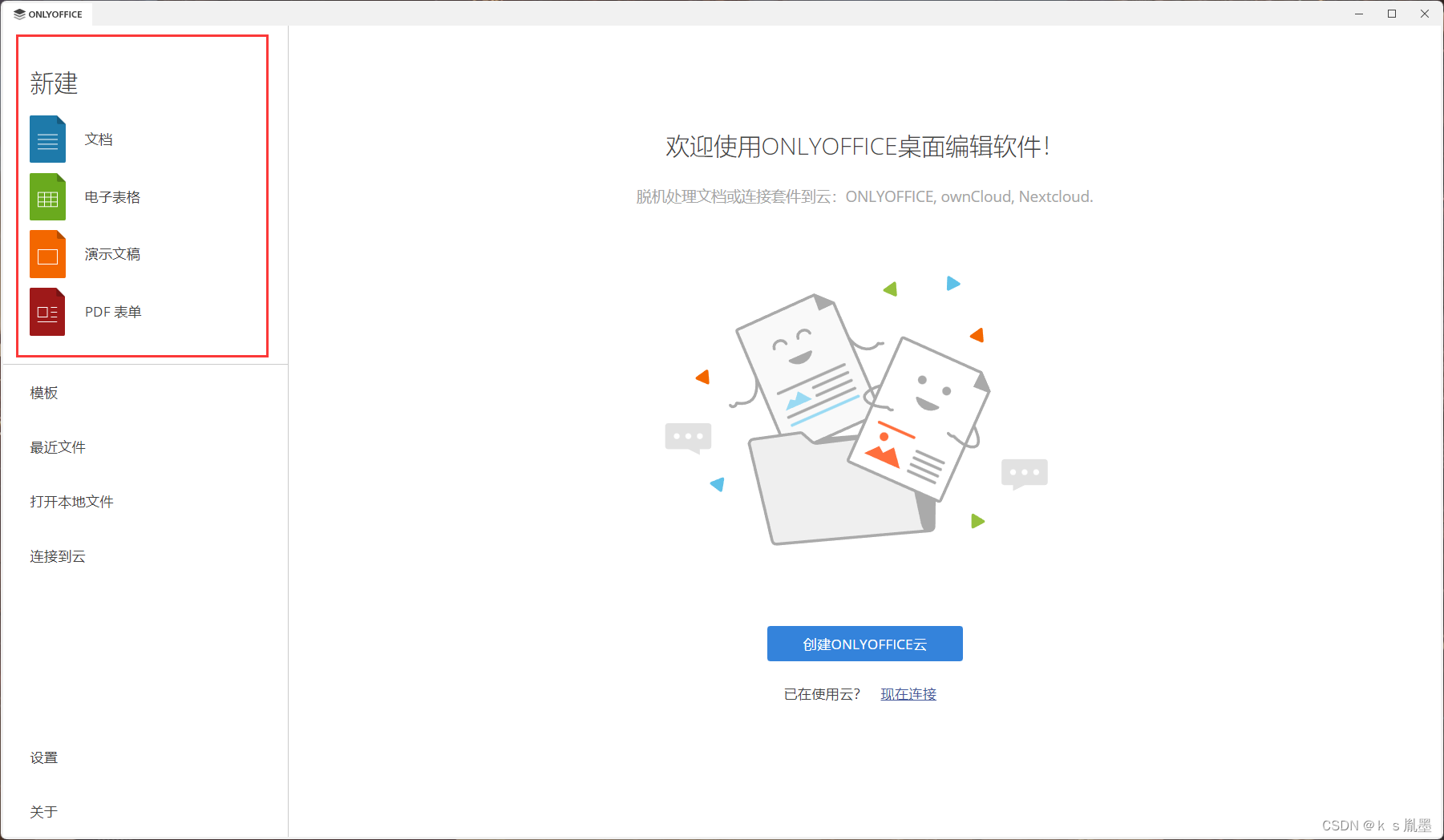Screen dimensions: 1444x840
Task: Click the green spreadsheet icon
Action: (x=47, y=197)
